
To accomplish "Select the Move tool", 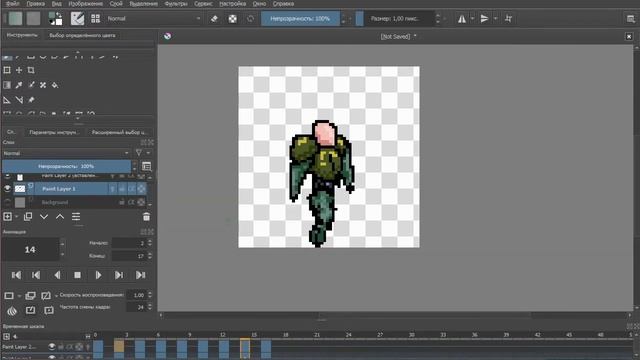I will point(19,70).
